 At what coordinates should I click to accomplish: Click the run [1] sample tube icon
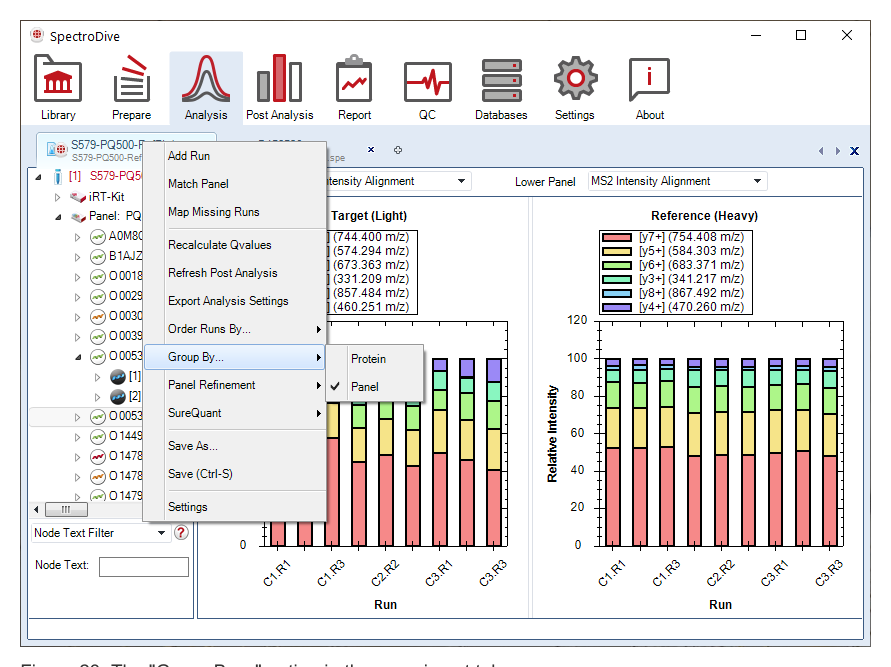point(57,176)
